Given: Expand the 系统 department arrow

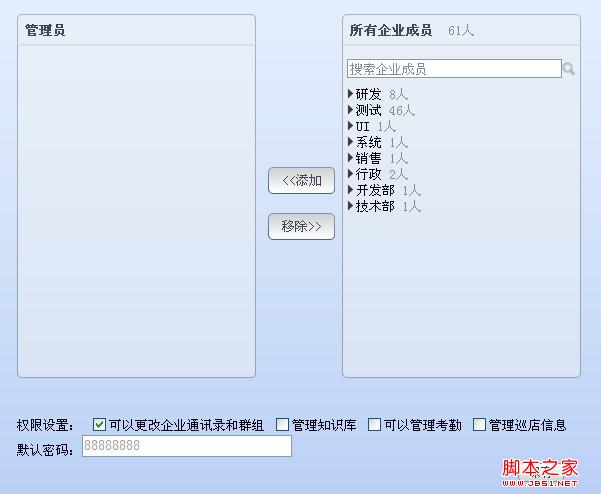Looking at the screenshot, I should (x=351, y=142).
